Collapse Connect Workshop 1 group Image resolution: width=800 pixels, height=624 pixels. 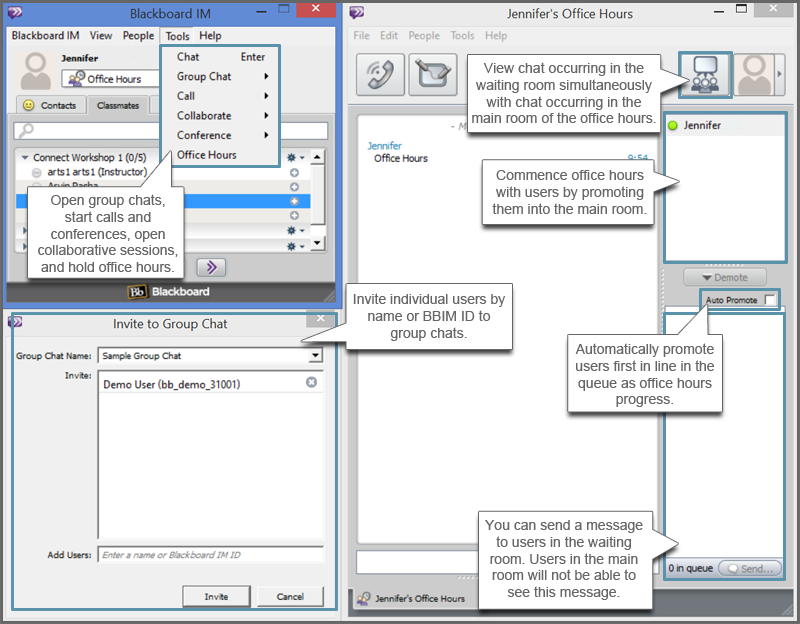(24, 158)
